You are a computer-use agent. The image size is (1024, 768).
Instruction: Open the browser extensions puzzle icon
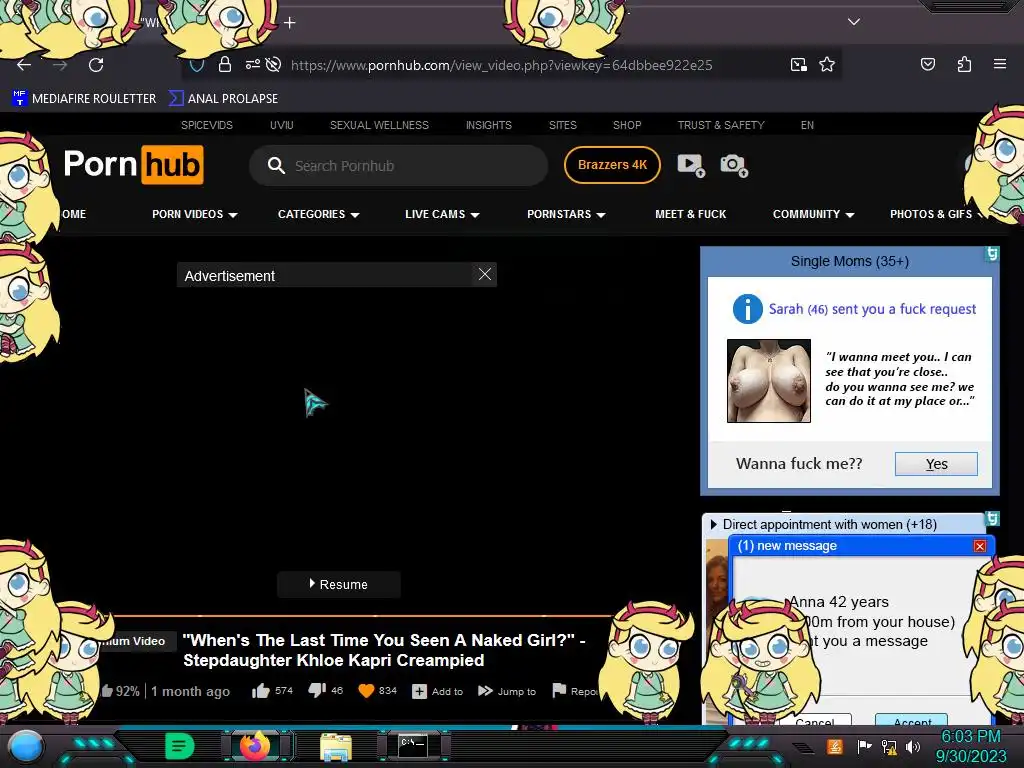(x=964, y=64)
